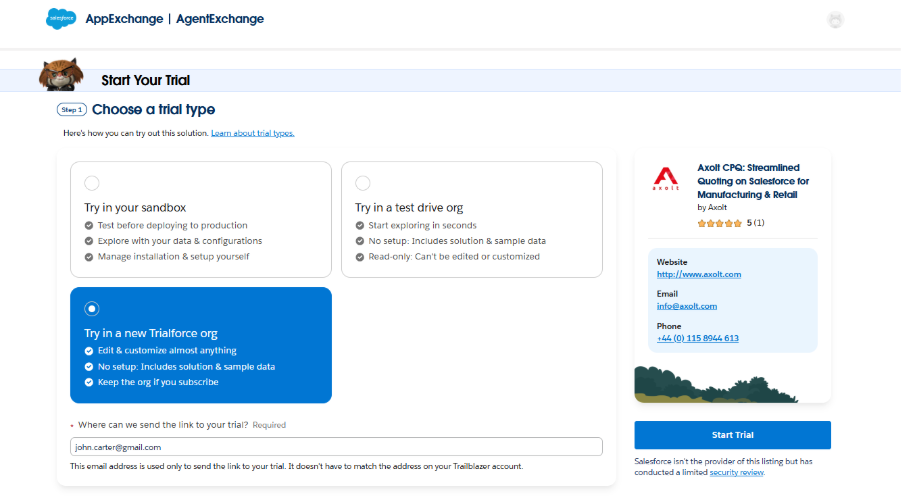The height and width of the screenshot is (498, 903).
Task: Switch to AgentExchange in the header
Action: 220,19
